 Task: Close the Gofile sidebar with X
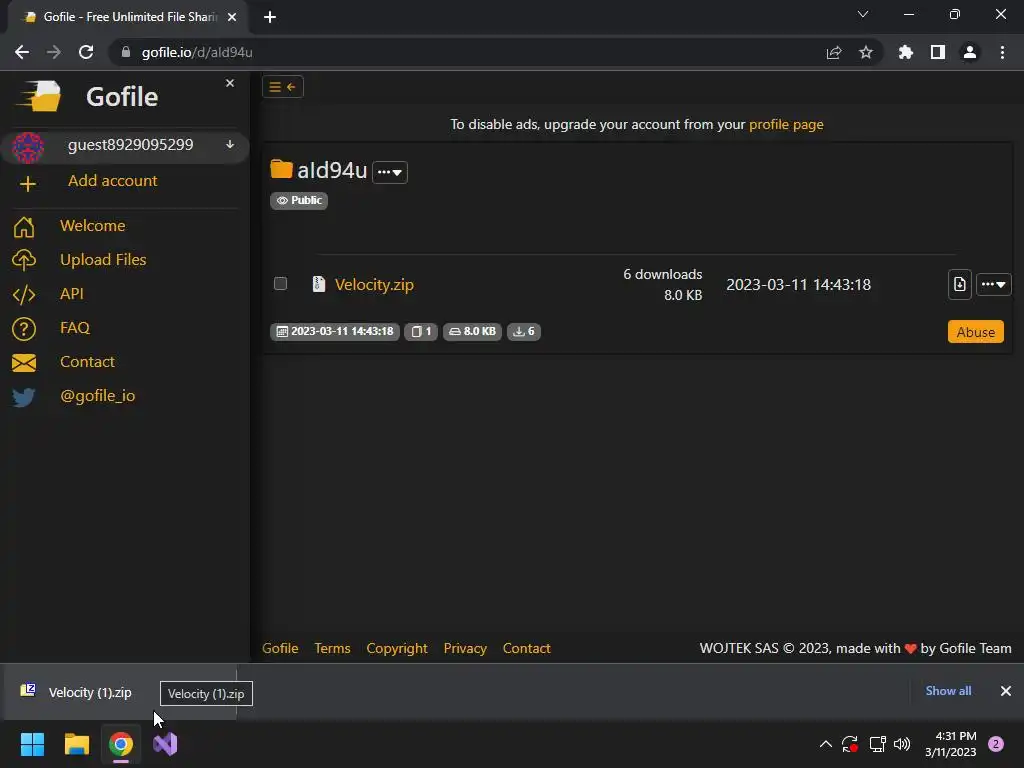tap(230, 83)
